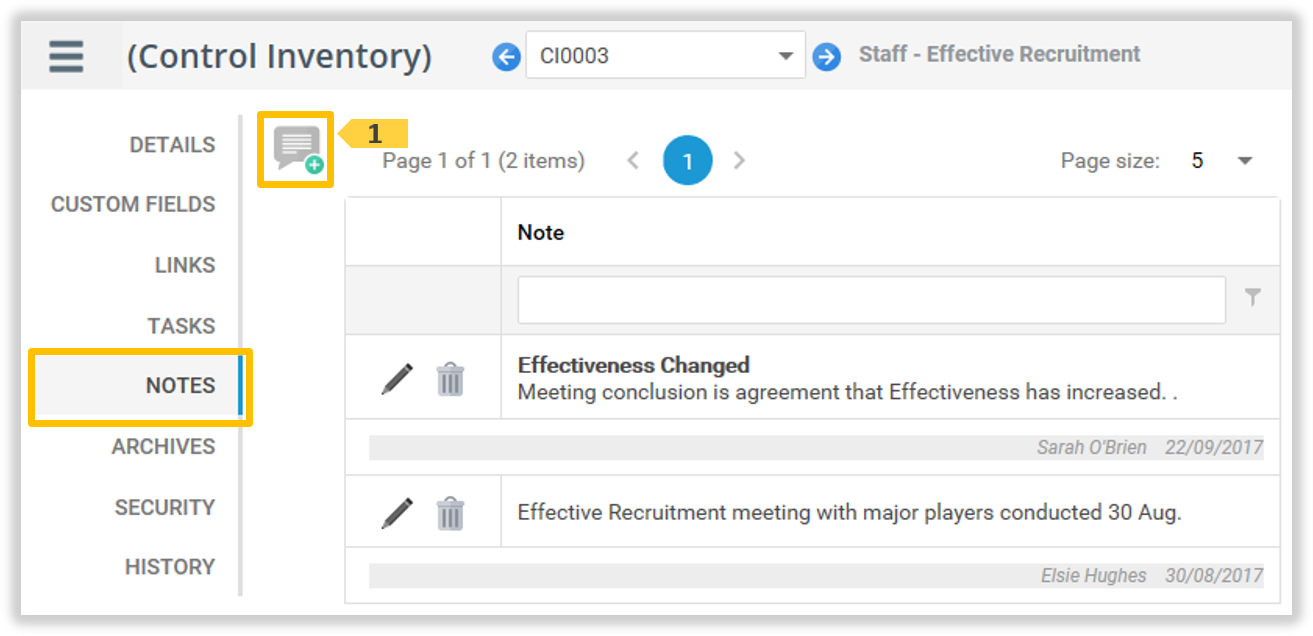Screen dimensions: 1313x636
Task: Delete the Effective Recruitment meeting note
Action: tap(451, 513)
